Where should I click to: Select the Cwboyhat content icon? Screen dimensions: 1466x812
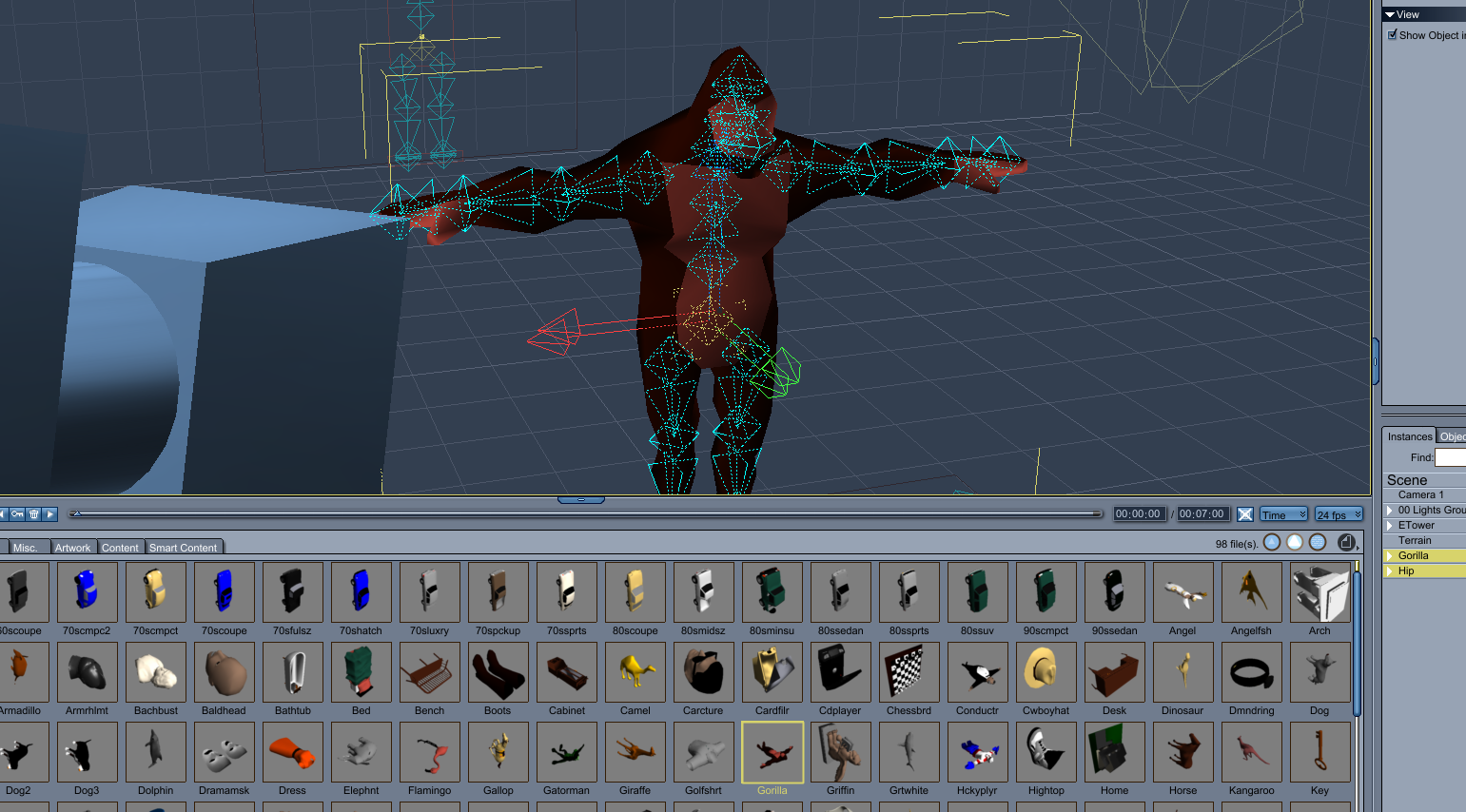[1046, 672]
